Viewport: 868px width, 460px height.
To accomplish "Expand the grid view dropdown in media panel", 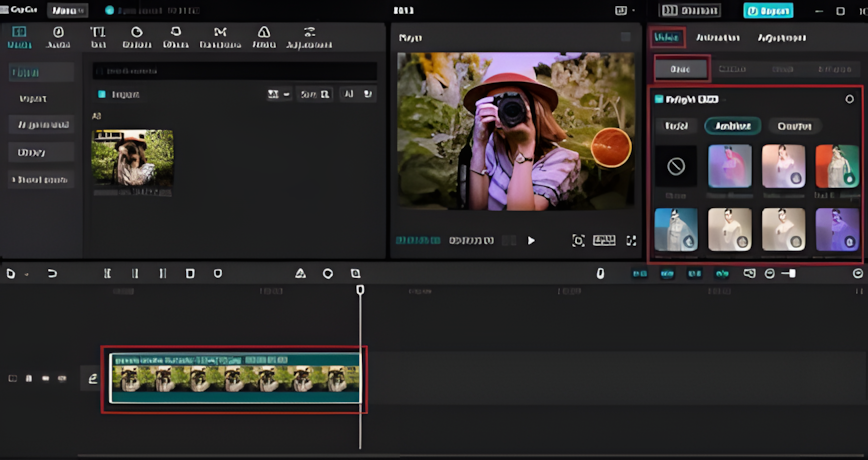I will pyautogui.click(x=279, y=95).
